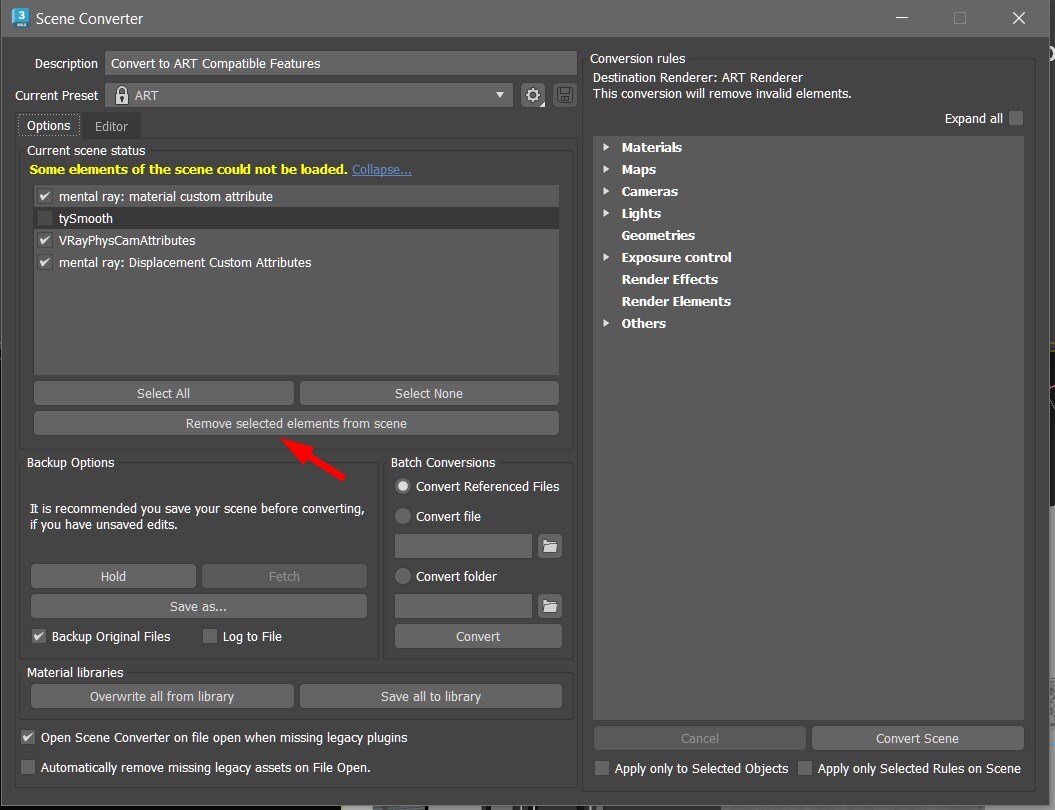Minimize the Scene Converter window
Image resolution: width=1055 pixels, height=810 pixels.
pos(902,18)
